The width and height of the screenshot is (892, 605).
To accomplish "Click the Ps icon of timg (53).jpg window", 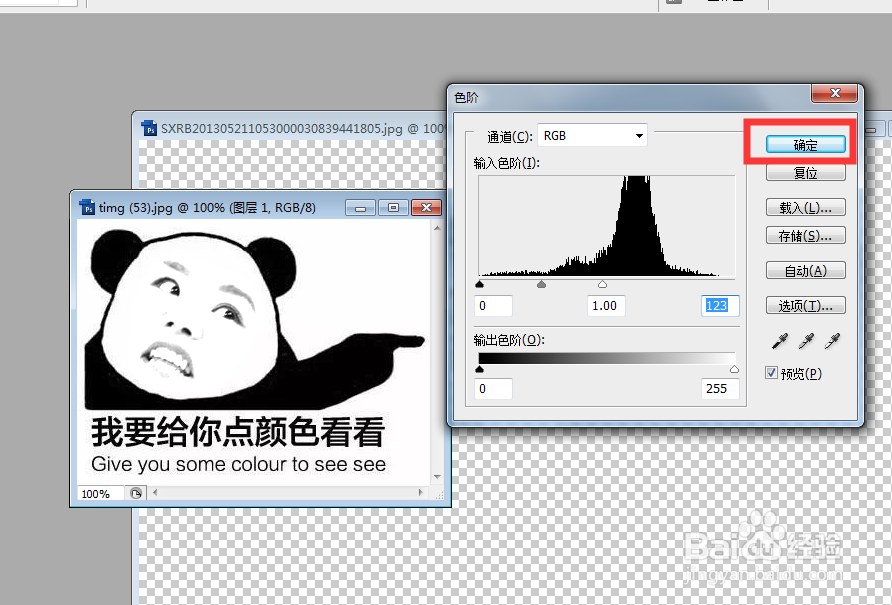I will click(x=87, y=207).
